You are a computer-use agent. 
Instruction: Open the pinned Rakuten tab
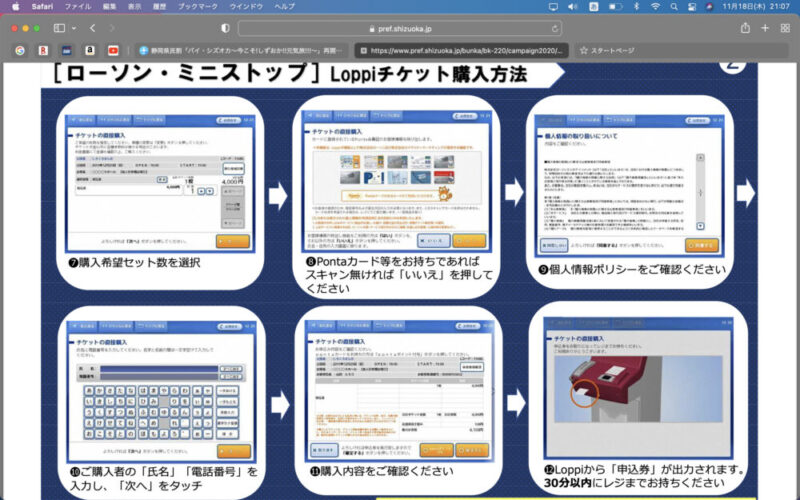(x=43, y=51)
